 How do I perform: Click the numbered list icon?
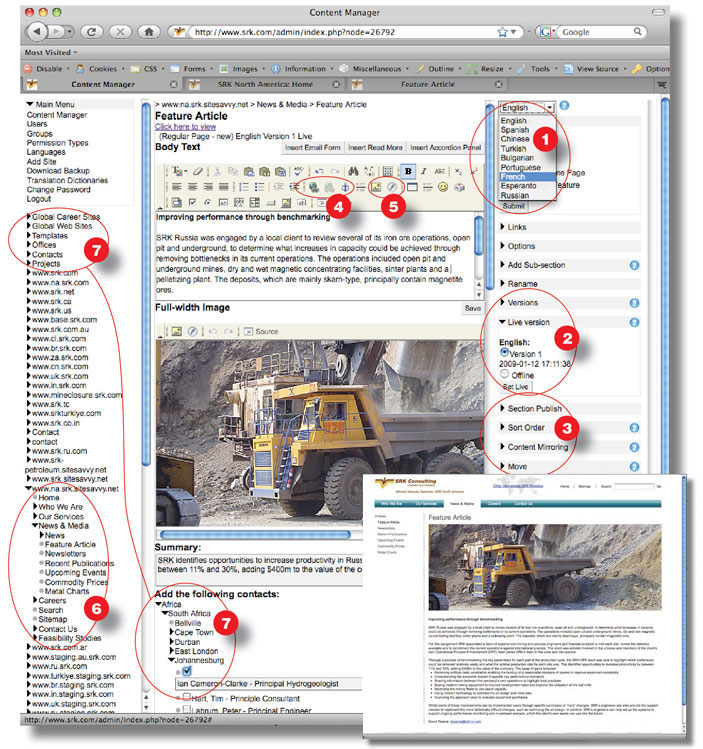[x=244, y=187]
